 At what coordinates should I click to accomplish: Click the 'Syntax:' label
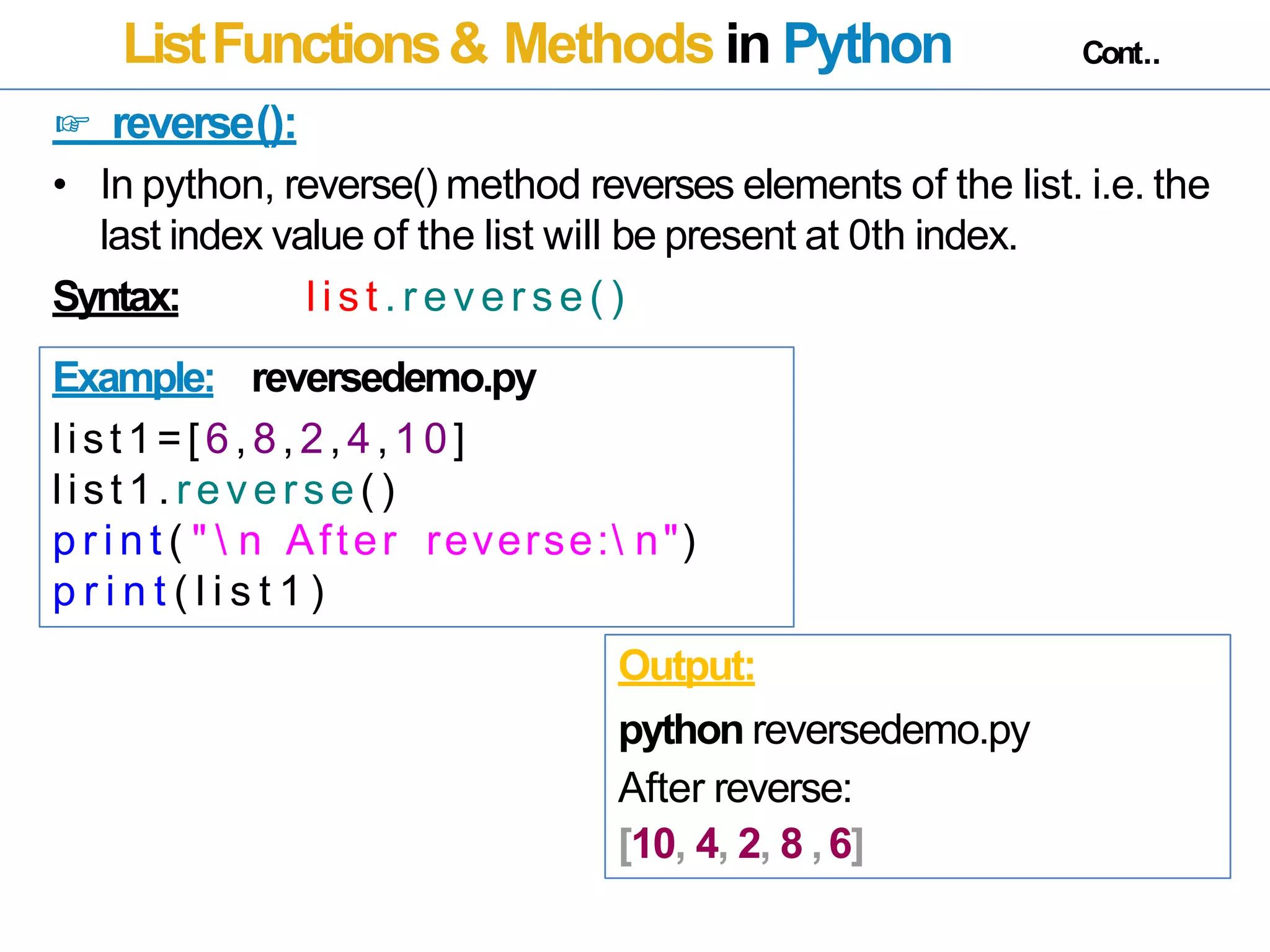[116, 298]
